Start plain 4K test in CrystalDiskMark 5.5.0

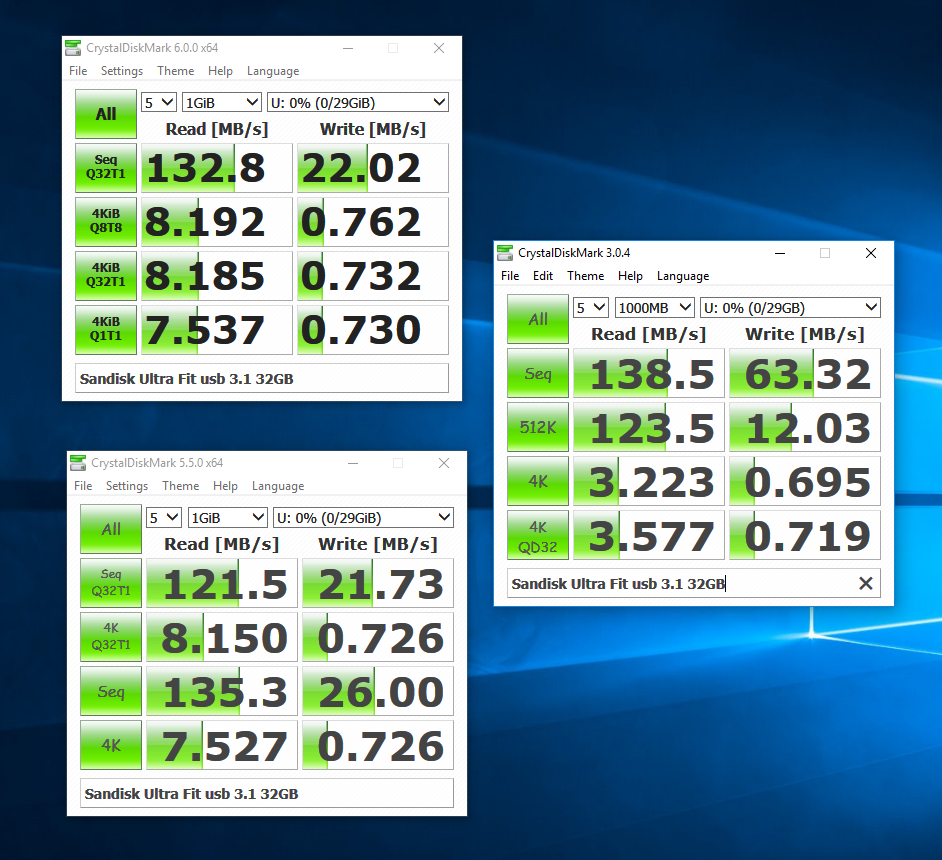(111, 745)
